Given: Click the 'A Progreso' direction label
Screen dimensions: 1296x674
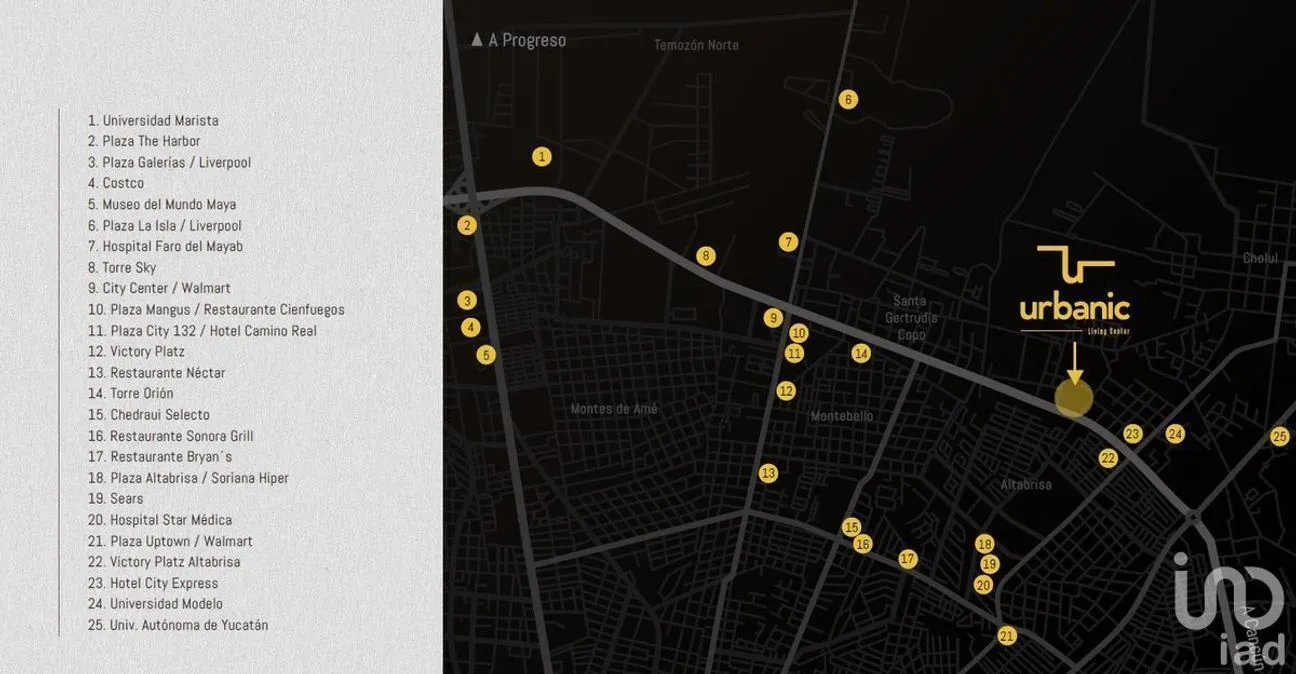Looking at the screenshot, I should point(519,41).
